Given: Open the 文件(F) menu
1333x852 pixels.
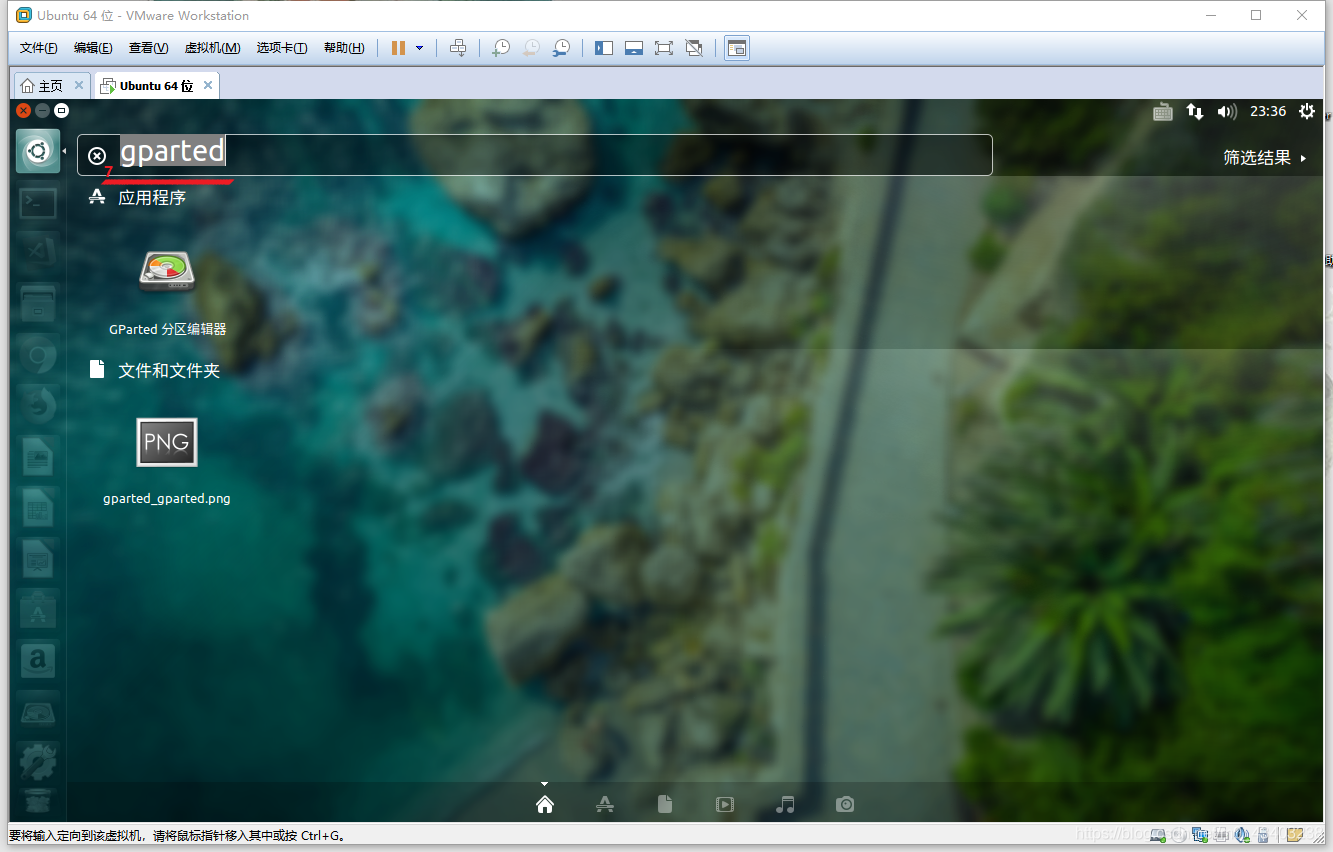Looking at the screenshot, I should click(38, 48).
